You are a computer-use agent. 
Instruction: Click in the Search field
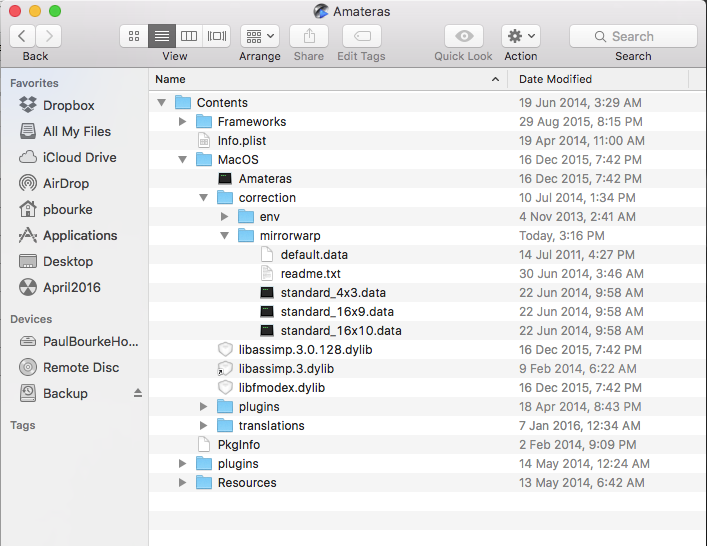pos(633,36)
